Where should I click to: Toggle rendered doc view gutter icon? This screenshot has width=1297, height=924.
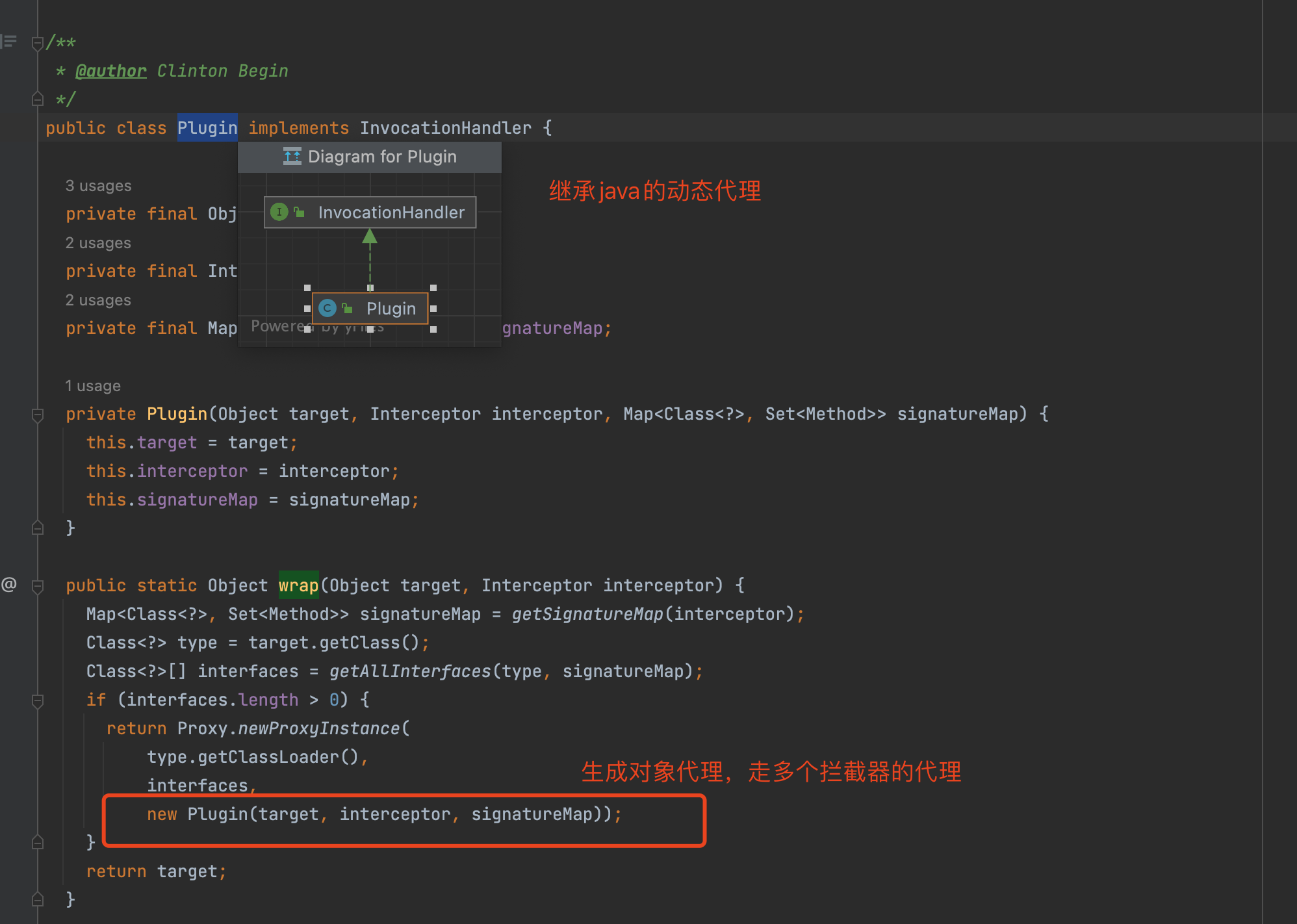click(8, 42)
